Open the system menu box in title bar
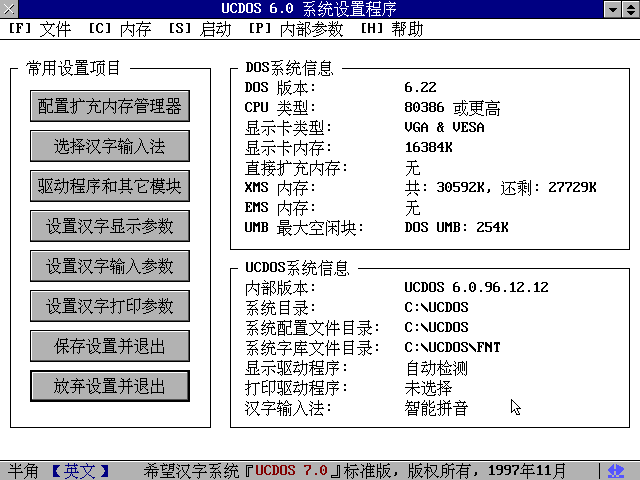The image size is (640, 480). [10, 10]
